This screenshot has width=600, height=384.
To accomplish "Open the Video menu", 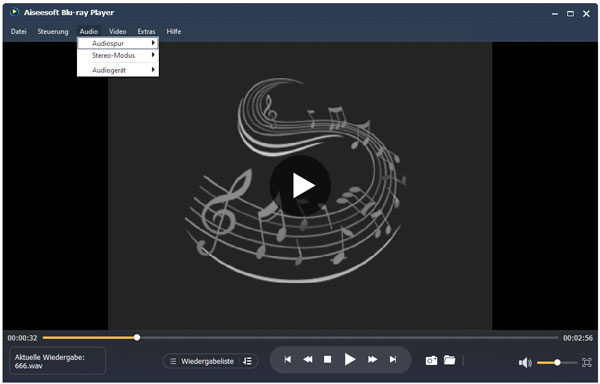I will click(117, 31).
